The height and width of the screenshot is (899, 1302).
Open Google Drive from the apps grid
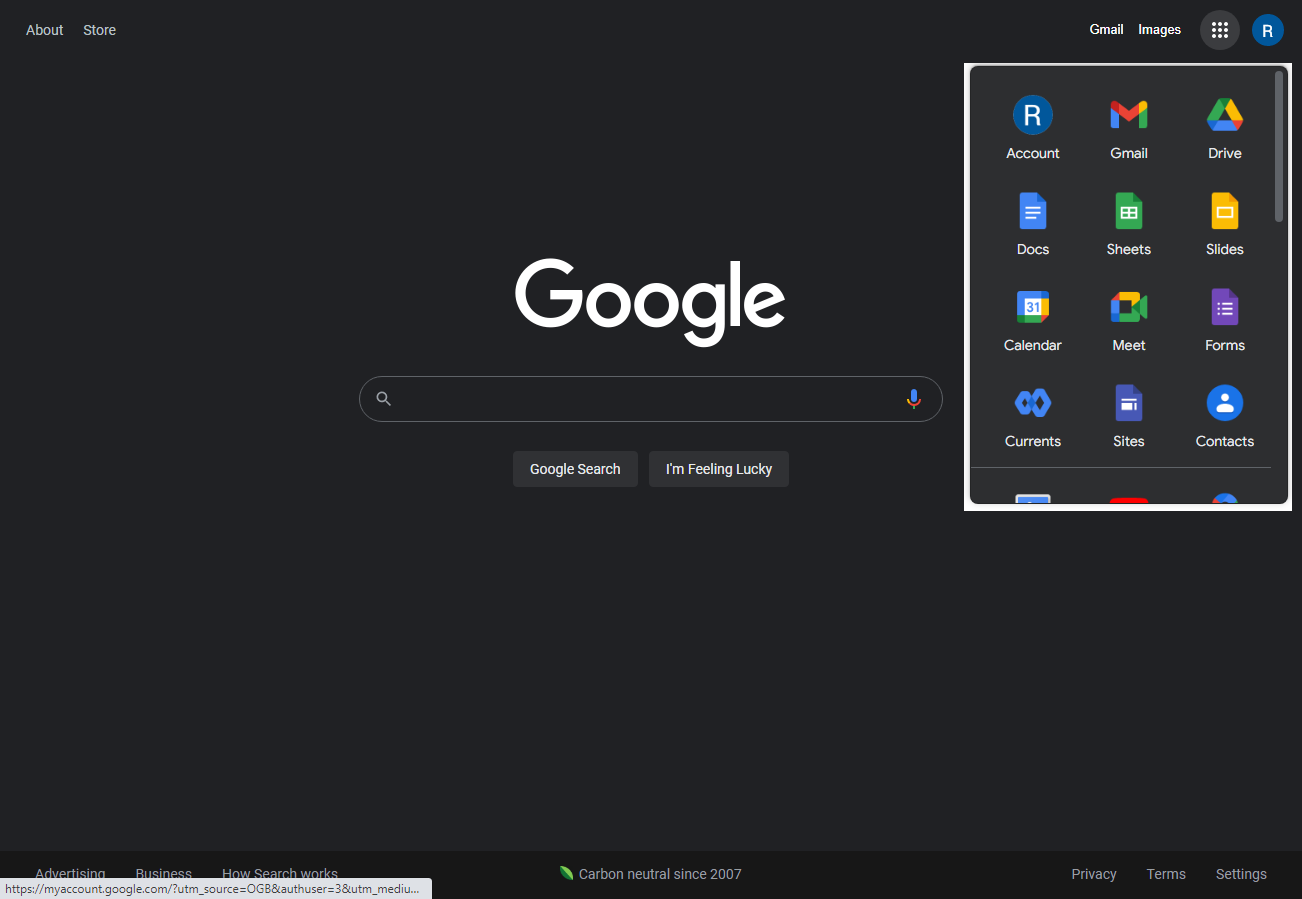pyautogui.click(x=1224, y=127)
